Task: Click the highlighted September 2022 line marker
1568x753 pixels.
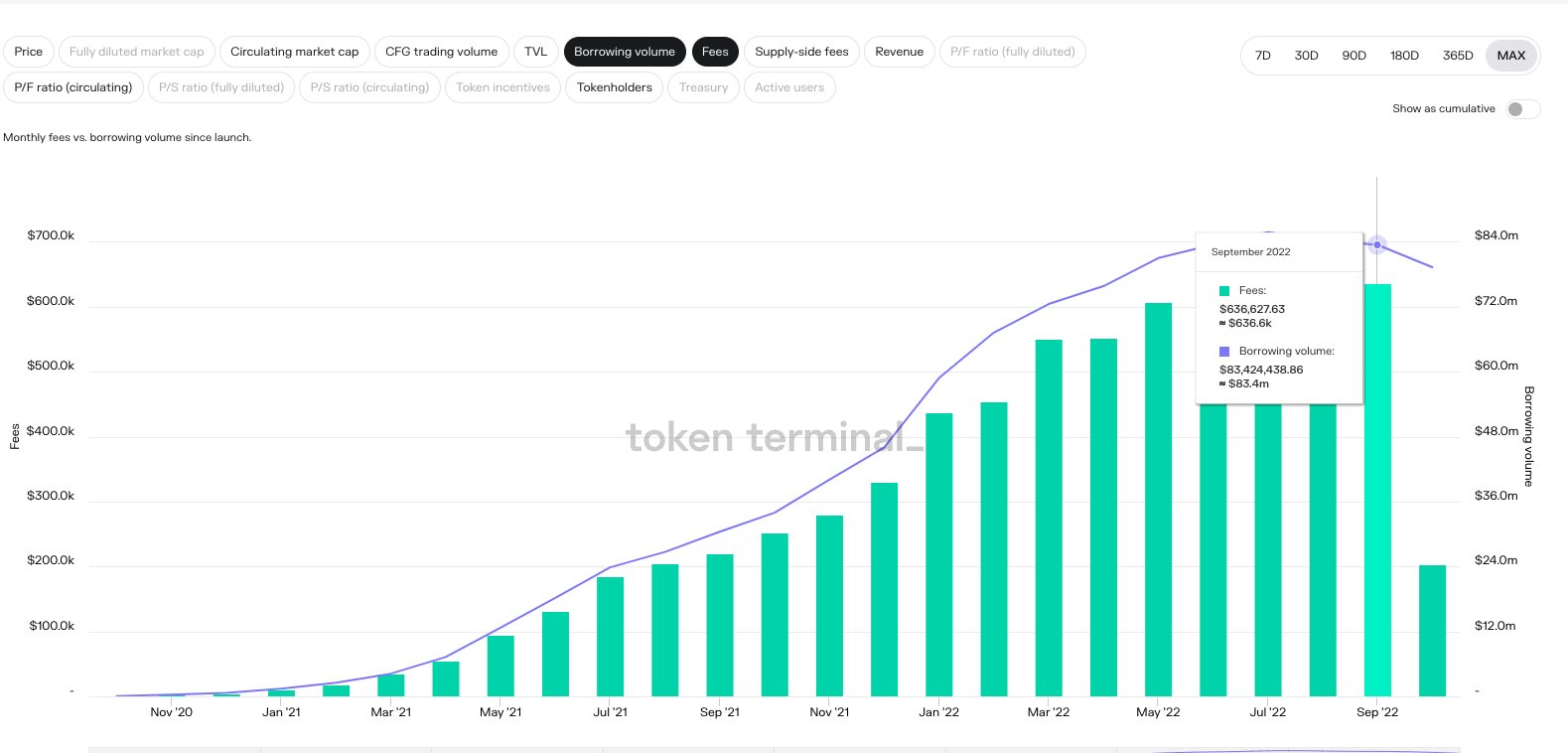Action: [1377, 244]
